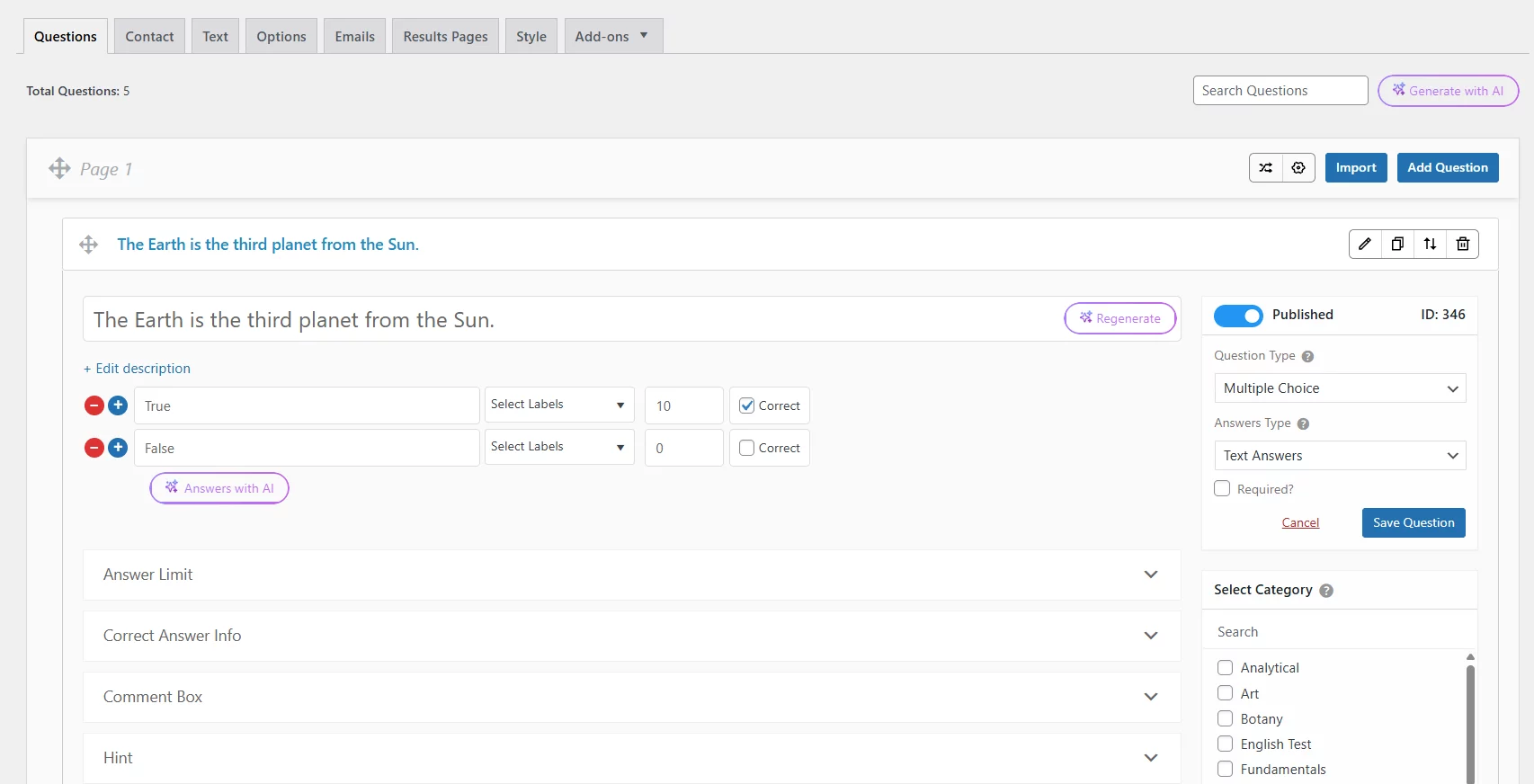Click the Answers Type help icon
The image size is (1534, 784).
pos(1303,423)
